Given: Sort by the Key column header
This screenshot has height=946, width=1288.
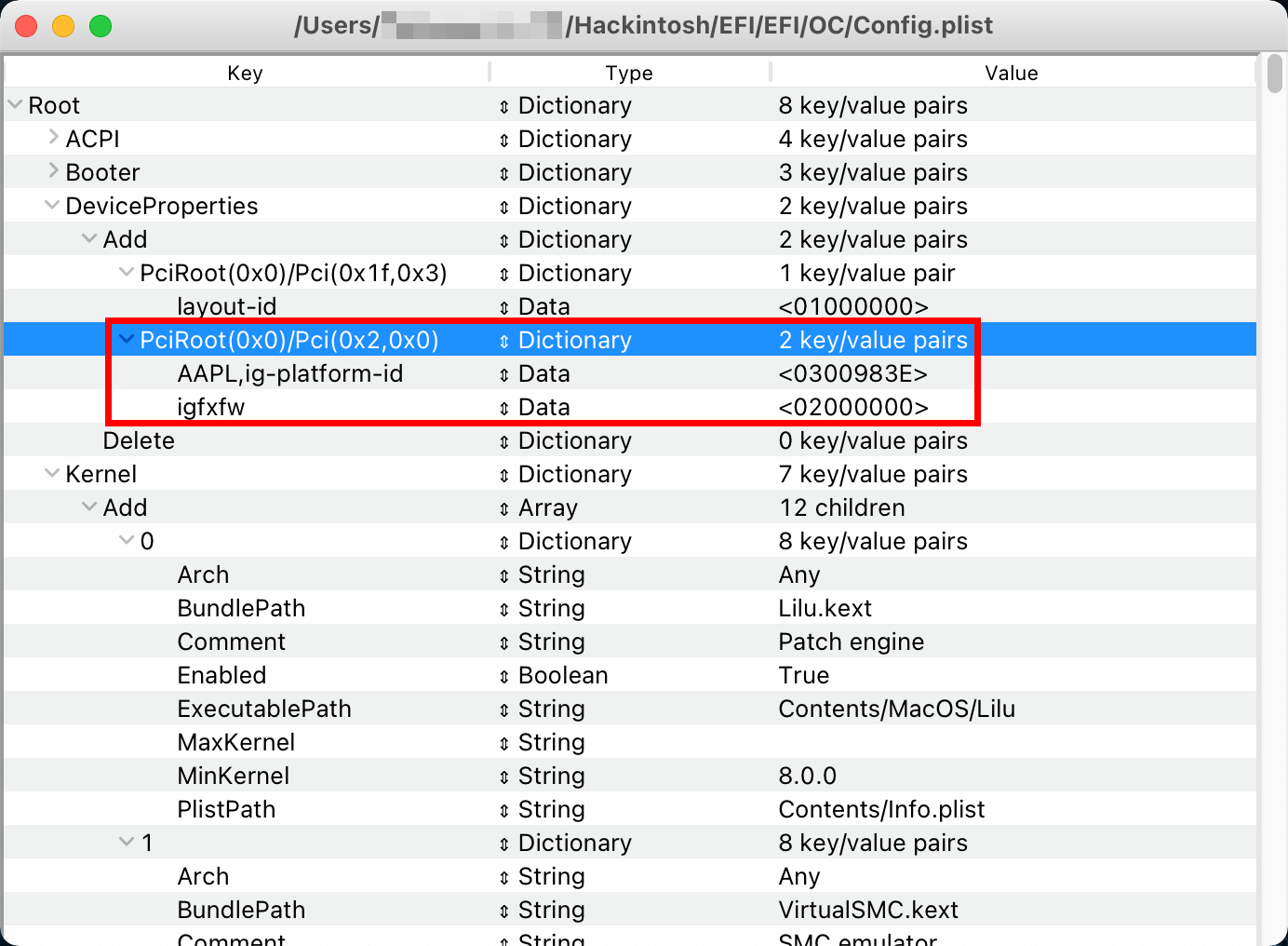Looking at the screenshot, I should tap(245, 73).
